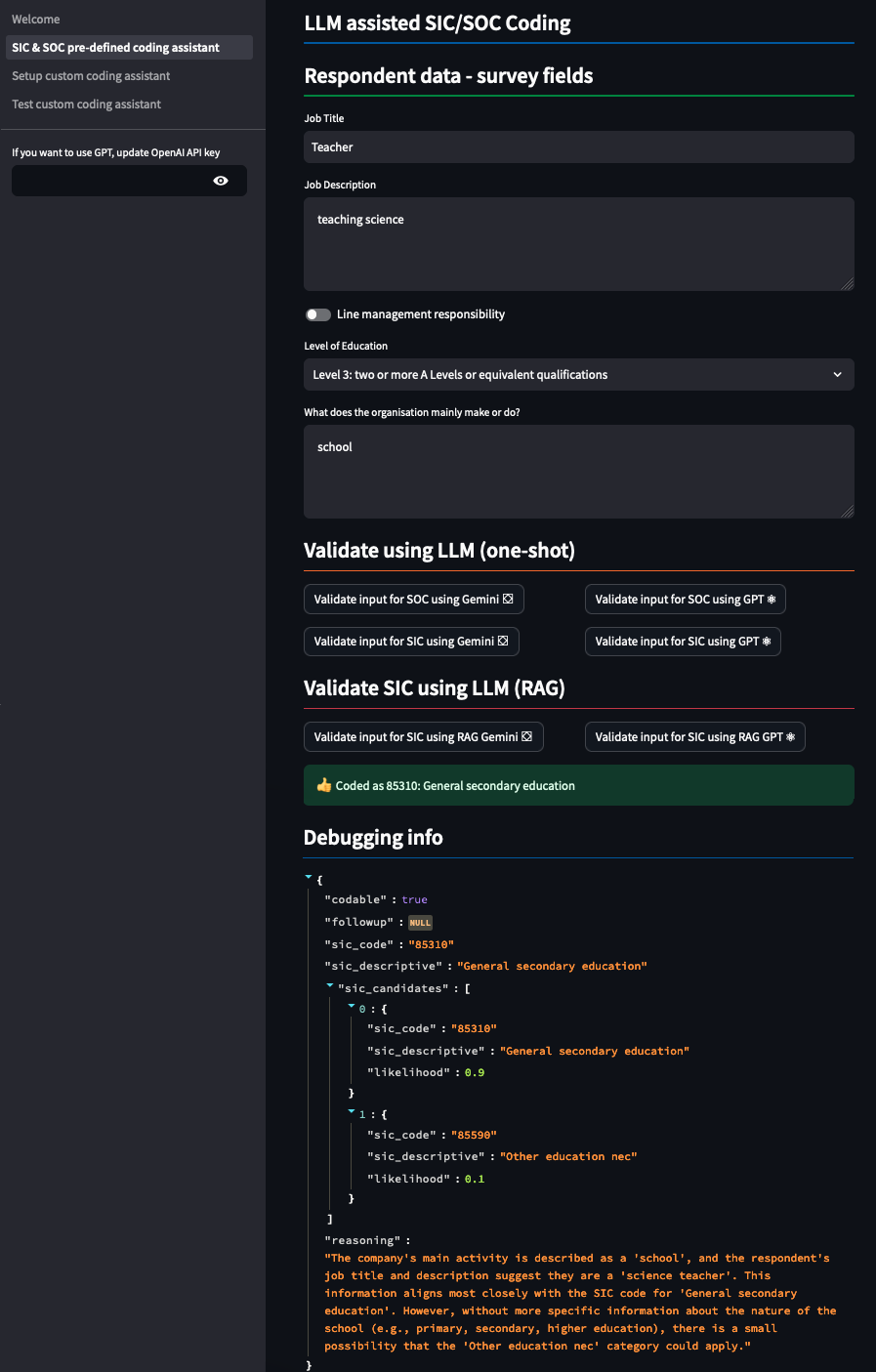Open the Level of Education dropdown
The height and width of the screenshot is (1372, 876).
point(578,375)
